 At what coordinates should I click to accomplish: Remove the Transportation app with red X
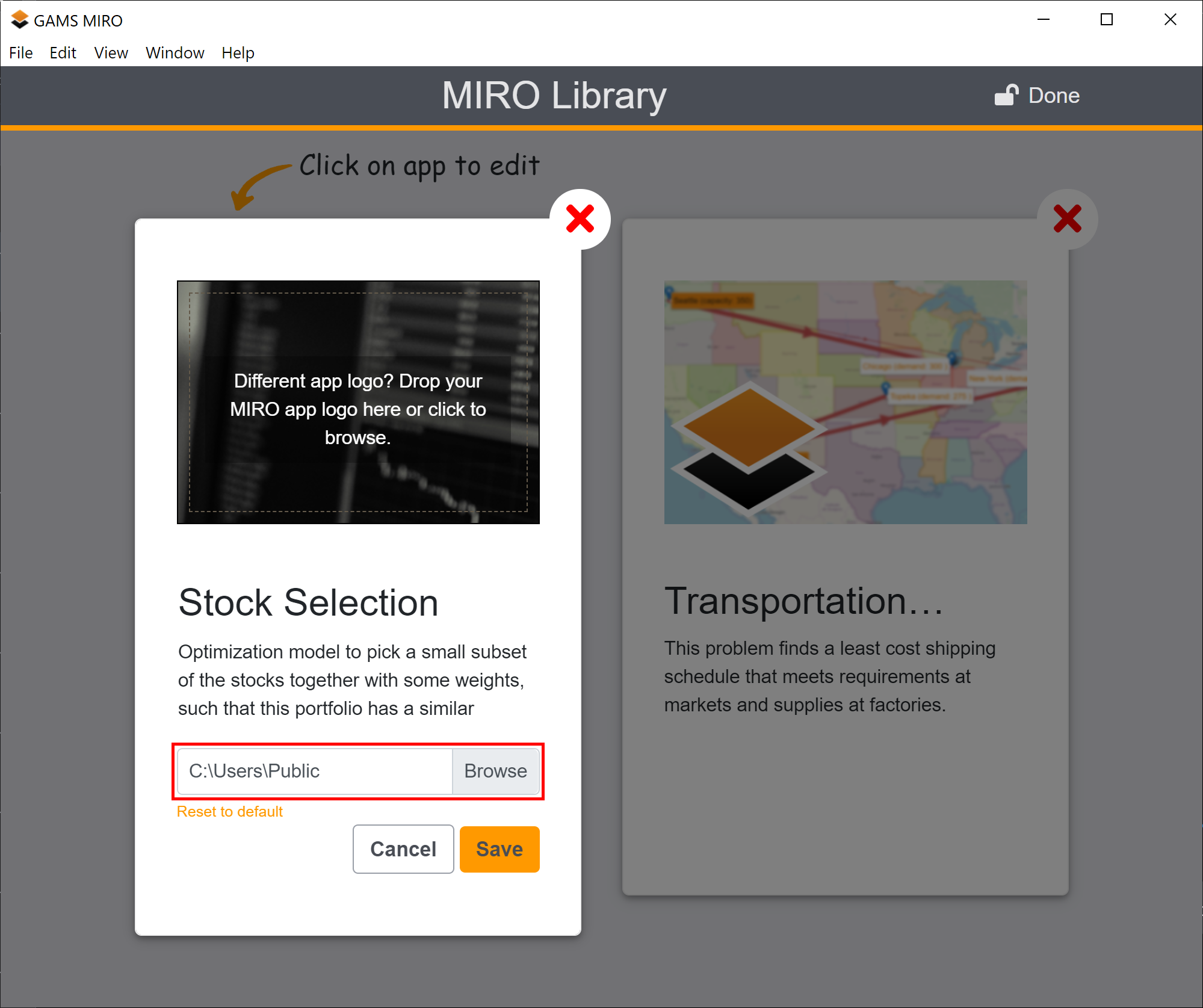tap(1068, 219)
